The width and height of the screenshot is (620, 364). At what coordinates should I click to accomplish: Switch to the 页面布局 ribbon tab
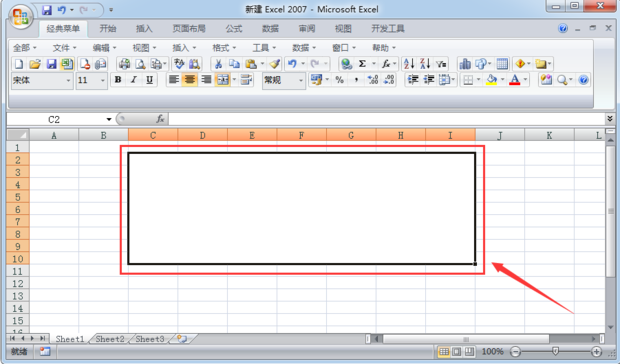[189, 28]
